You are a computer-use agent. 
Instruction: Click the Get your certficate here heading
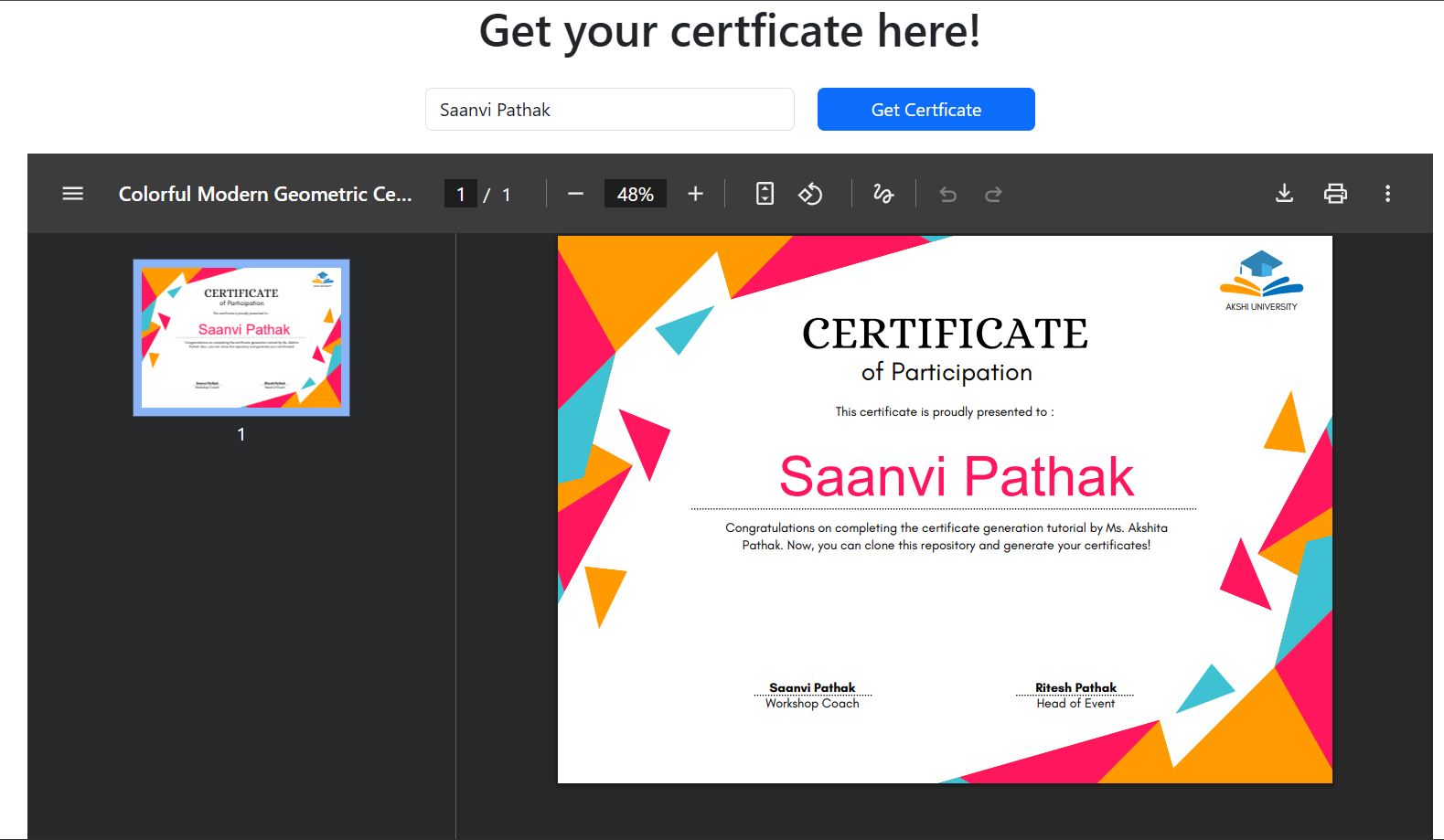tap(730, 31)
